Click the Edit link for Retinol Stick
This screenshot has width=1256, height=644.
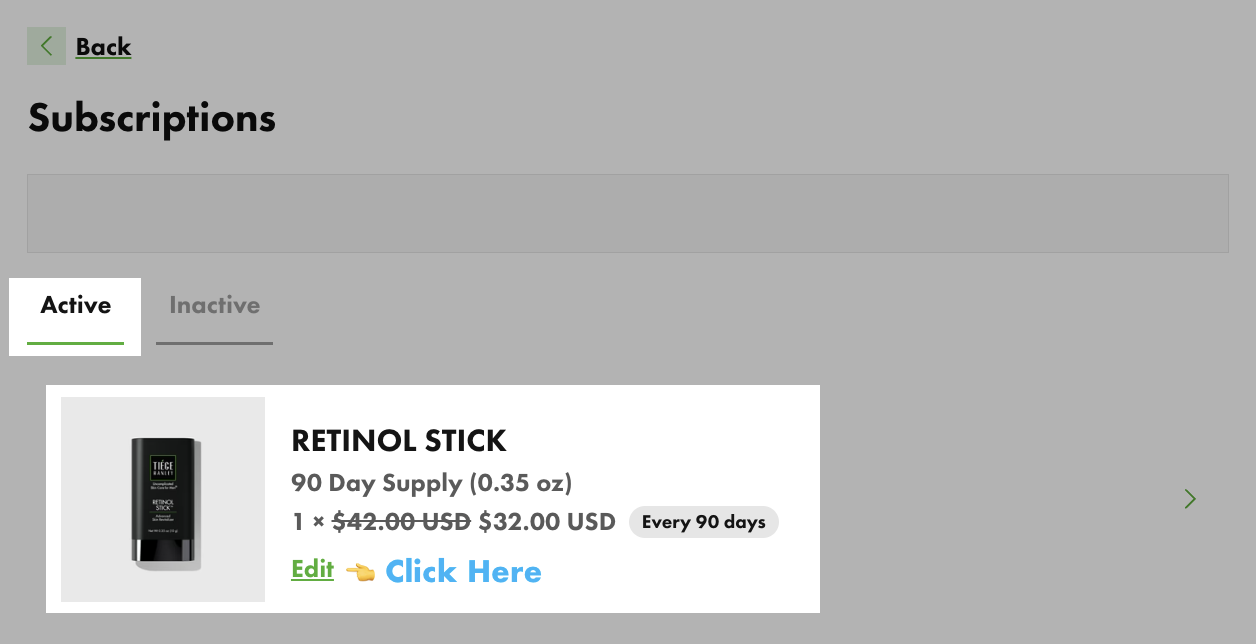(312, 570)
